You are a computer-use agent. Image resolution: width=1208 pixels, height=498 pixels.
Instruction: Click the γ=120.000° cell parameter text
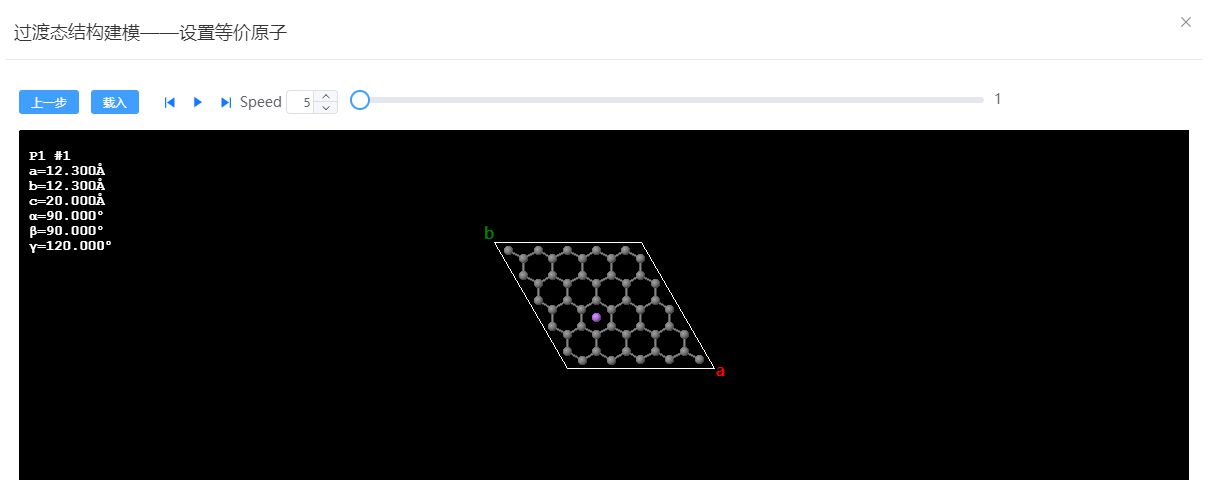click(x=71, y=246)
